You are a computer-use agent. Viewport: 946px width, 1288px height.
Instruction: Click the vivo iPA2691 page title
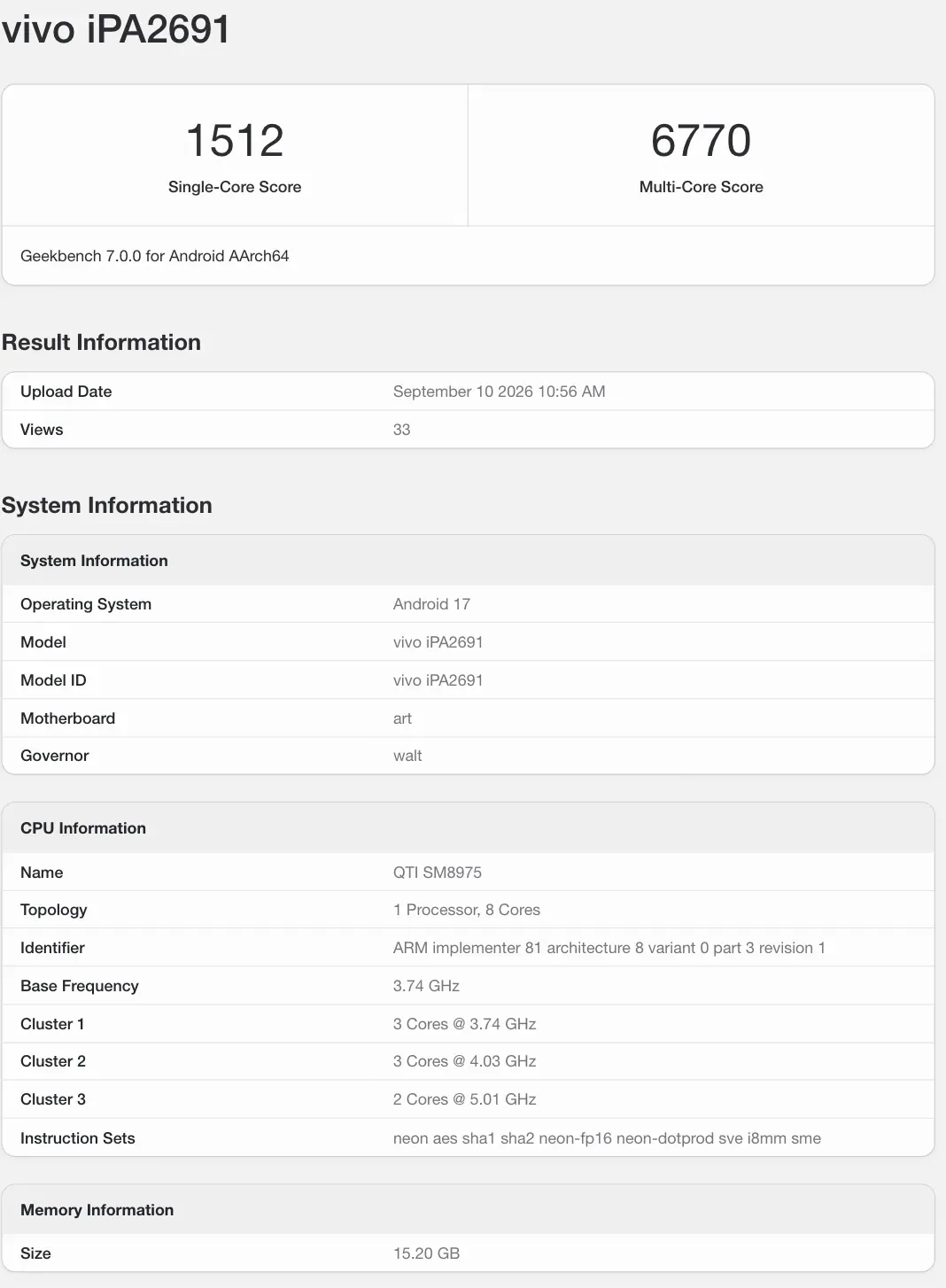pyautogui.click(x=116, y=29)
